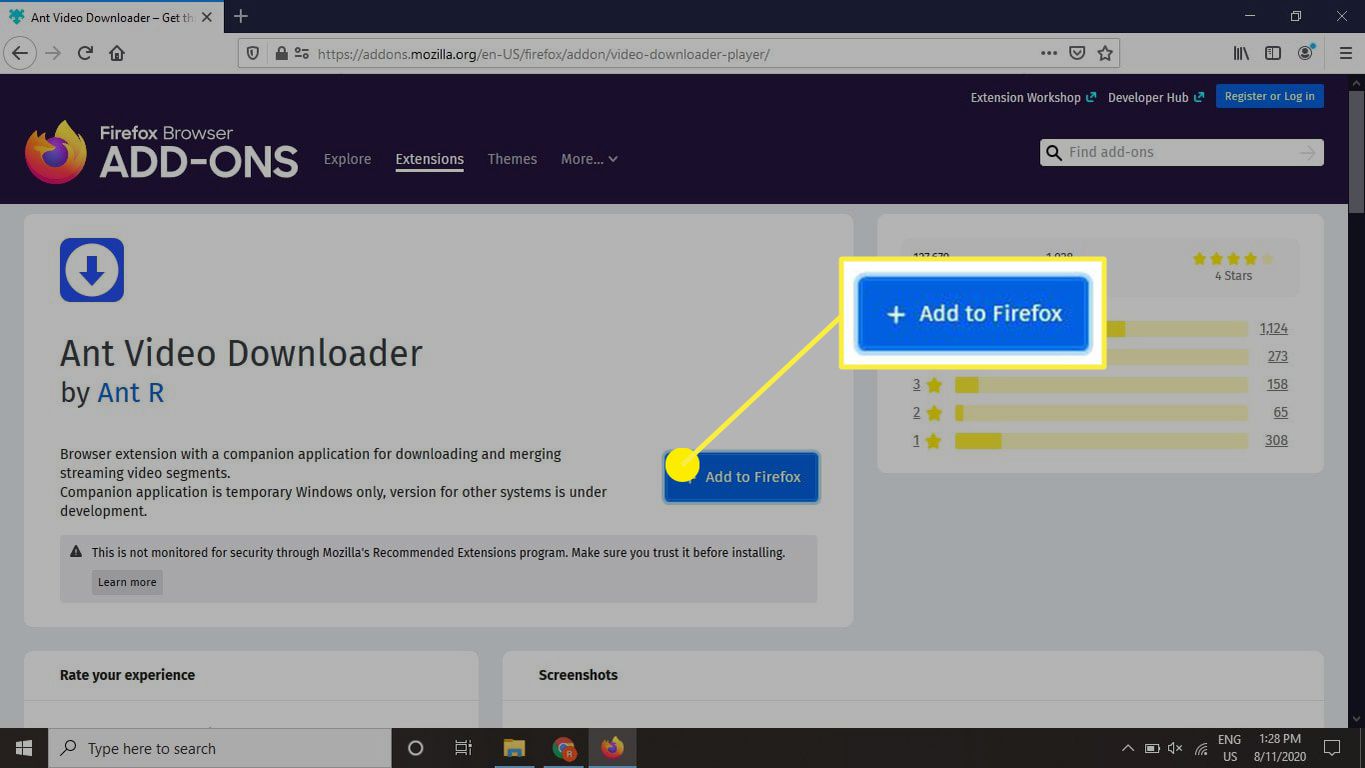Open the Ant R author link

(130, 393)
